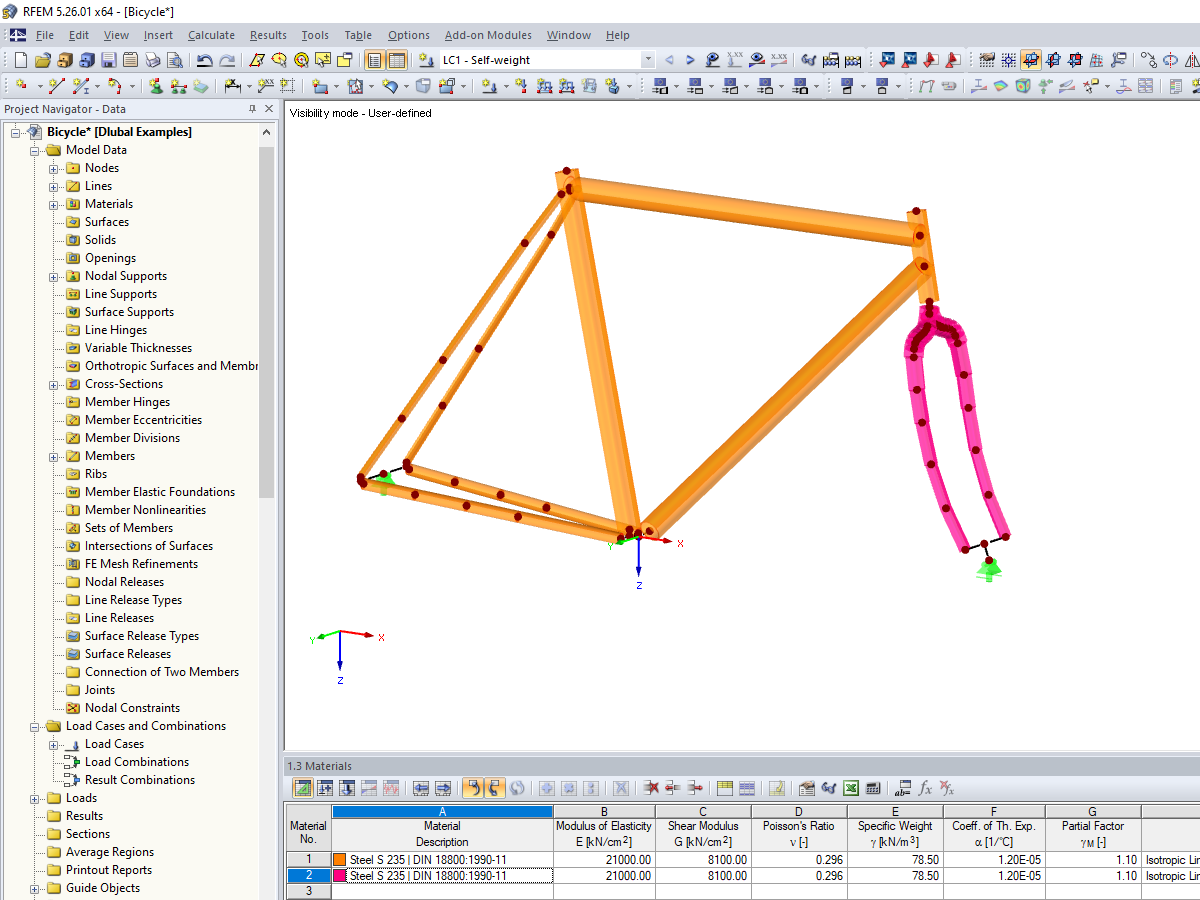Screen dimensions: 1200x900
Task: Expand the Members tree item
Action: pos(53,456)
